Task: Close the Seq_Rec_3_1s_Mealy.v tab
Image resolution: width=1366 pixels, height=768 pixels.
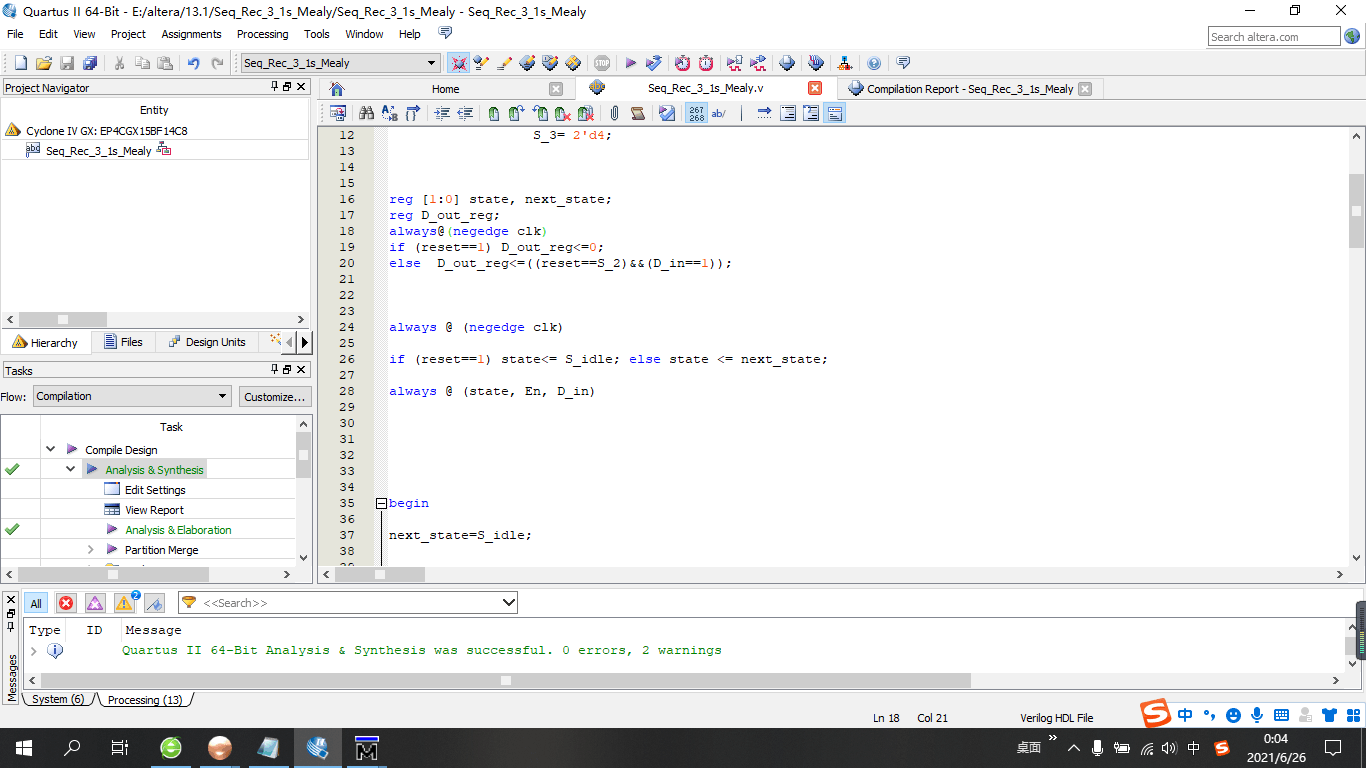Action: click(x=815, y=88)
